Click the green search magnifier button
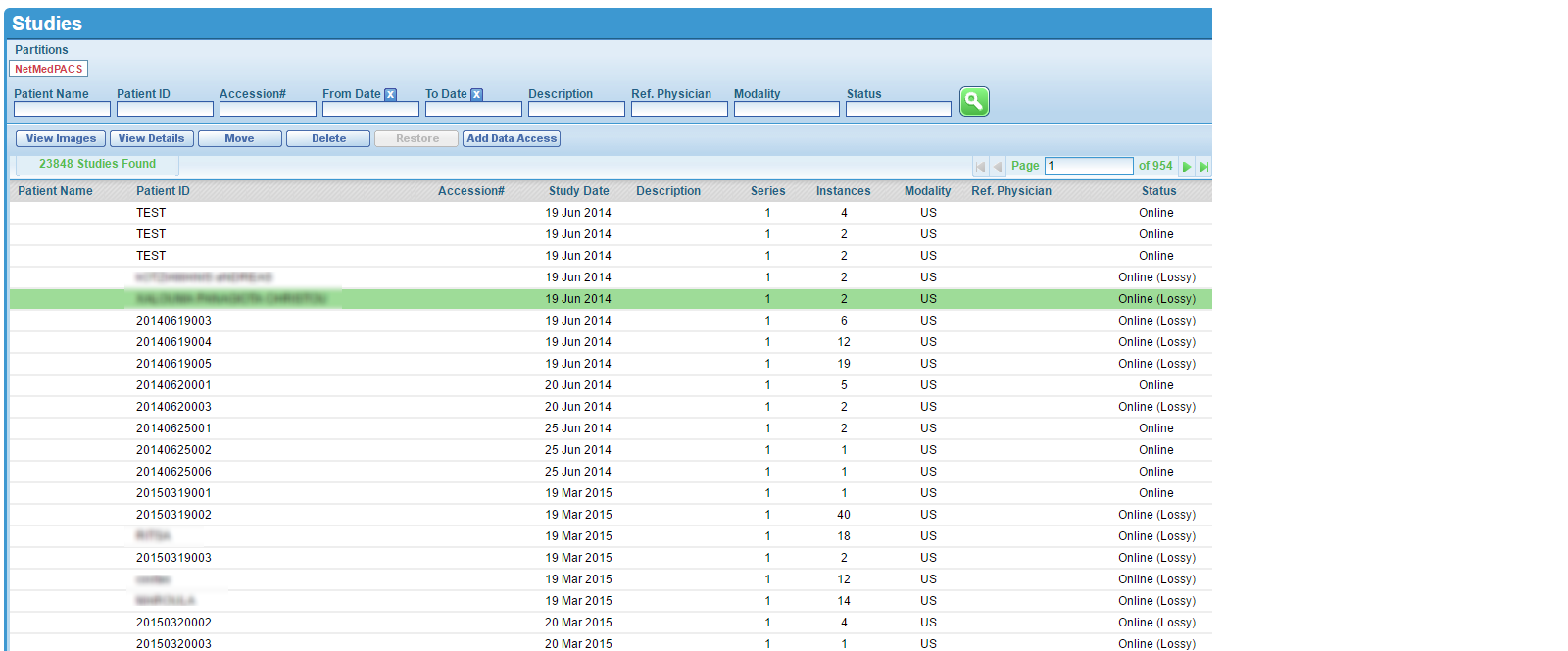1568x651 pixels. pos(974,101)
